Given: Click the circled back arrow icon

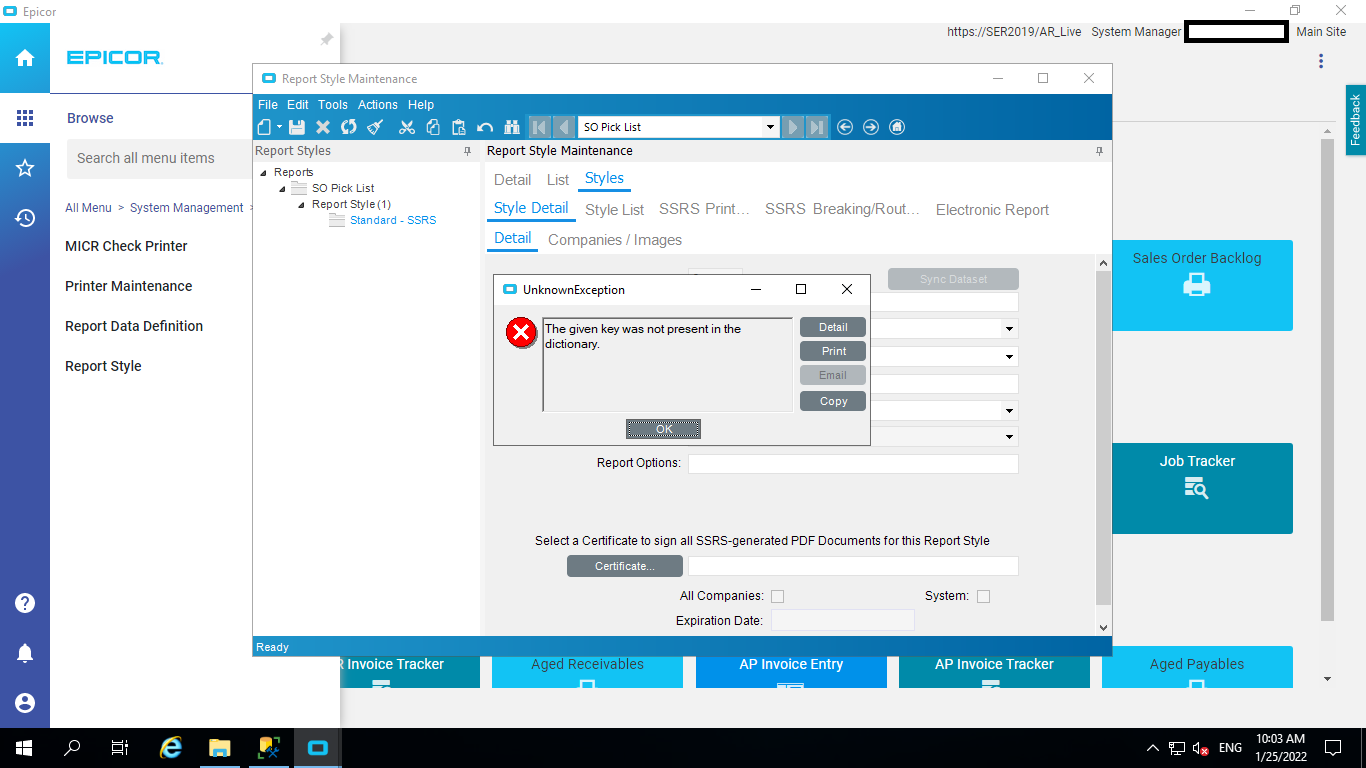Looking at the screenshot, I should [845, 127].
